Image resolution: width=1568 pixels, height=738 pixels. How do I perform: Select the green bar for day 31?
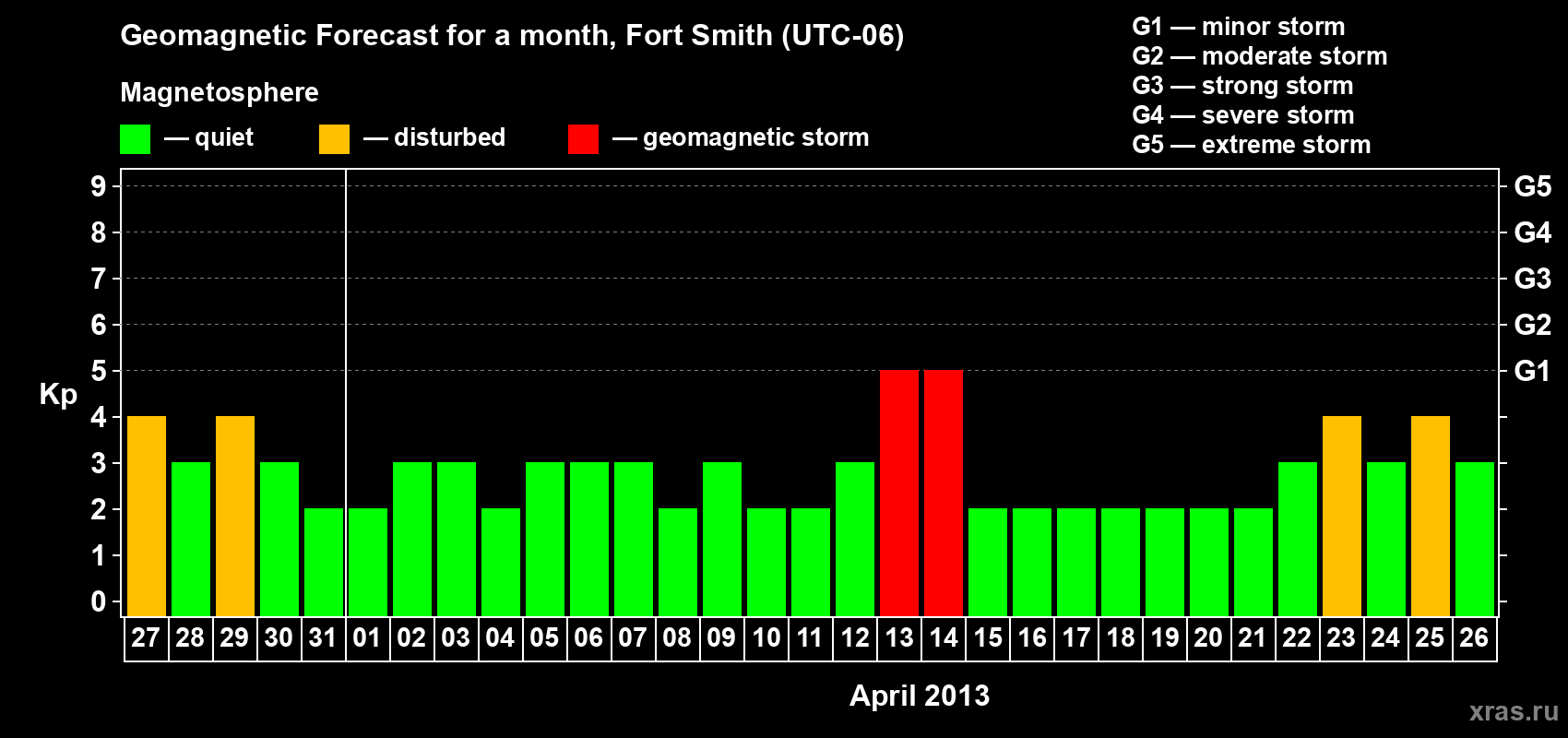point(324,562)
